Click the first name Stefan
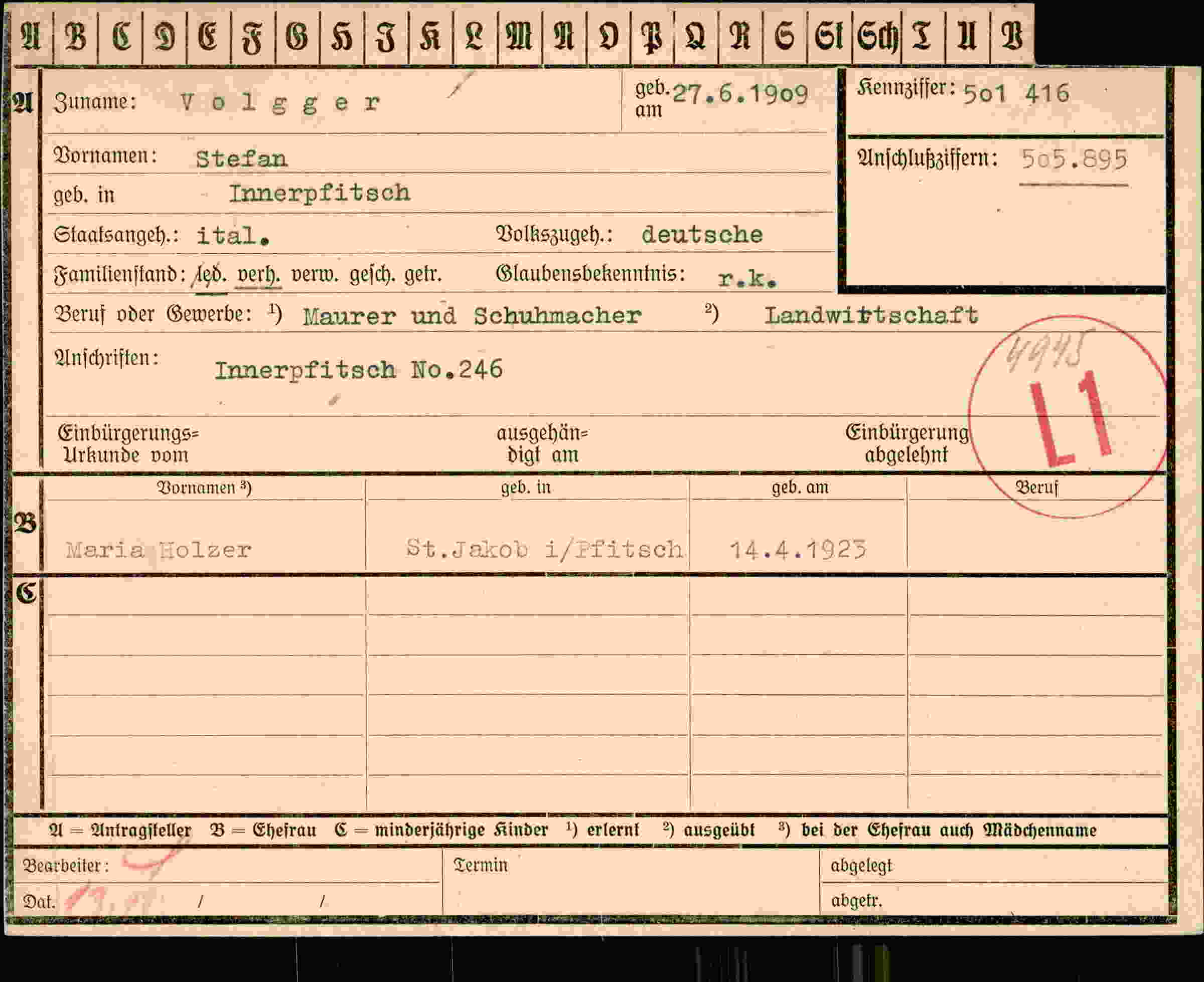The width and height of the screenshot is (1204, 982). click(242, 159)
